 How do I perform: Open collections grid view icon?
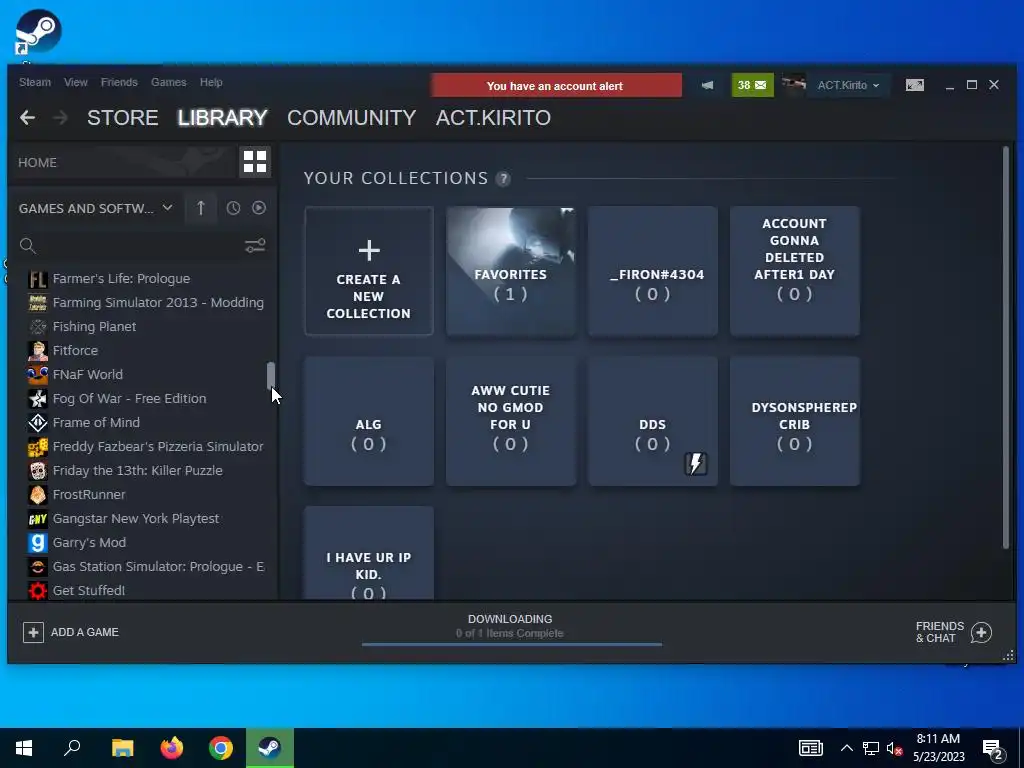(255, 161)
